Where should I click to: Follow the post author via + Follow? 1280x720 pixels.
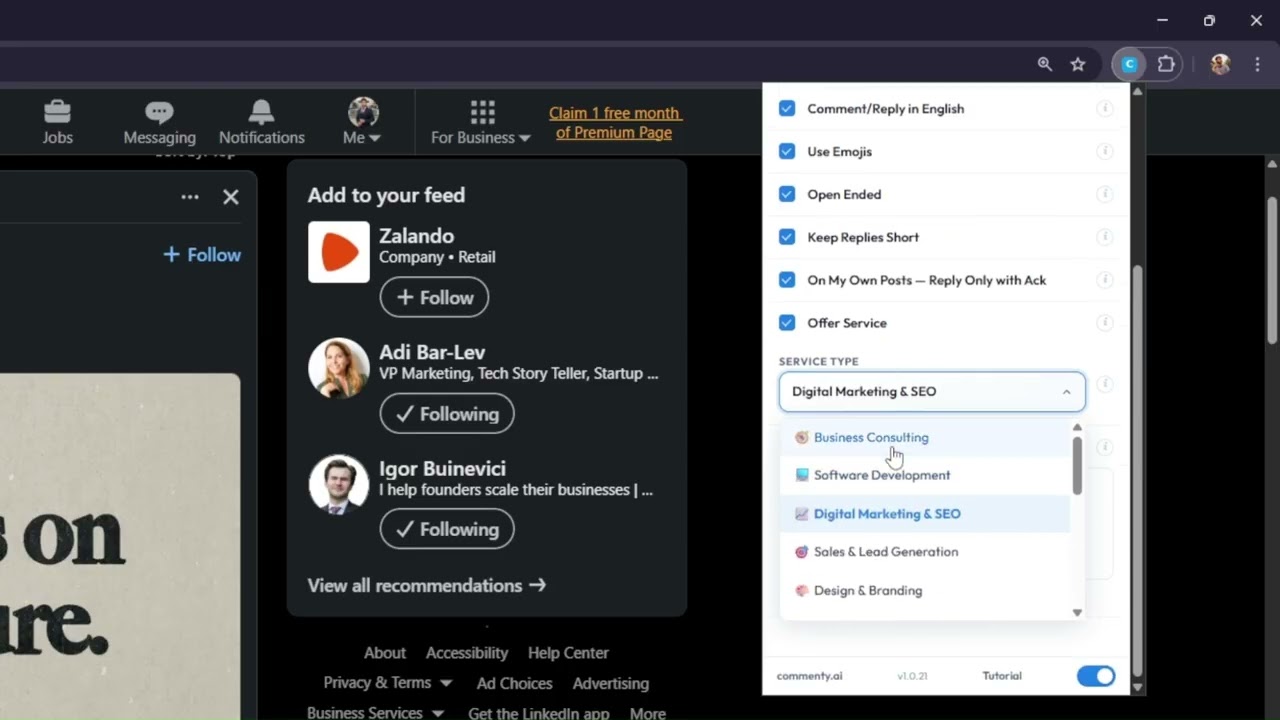coord(202,255)
